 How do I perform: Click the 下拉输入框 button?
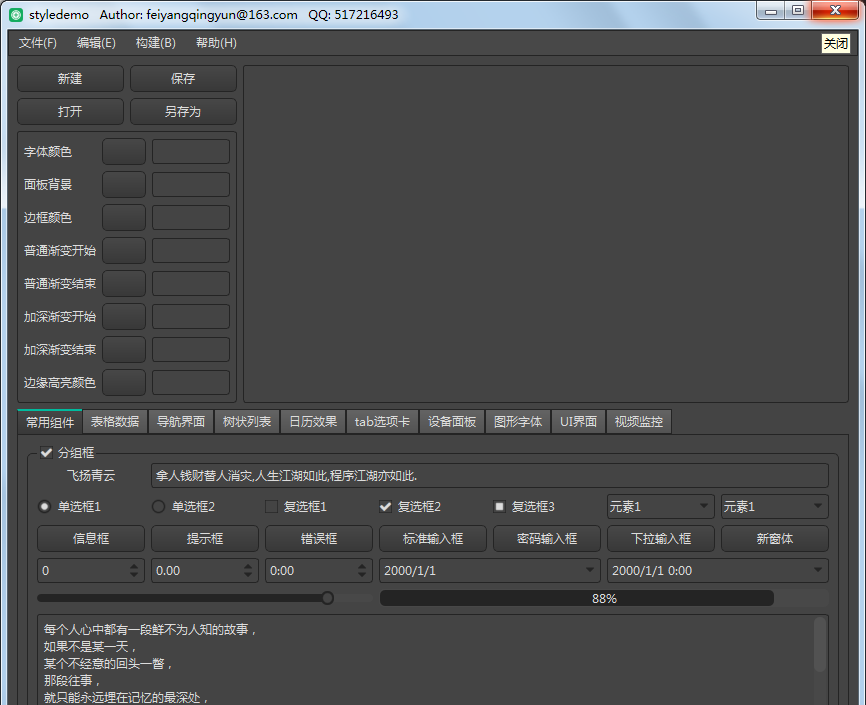click(x=661, y=539)
